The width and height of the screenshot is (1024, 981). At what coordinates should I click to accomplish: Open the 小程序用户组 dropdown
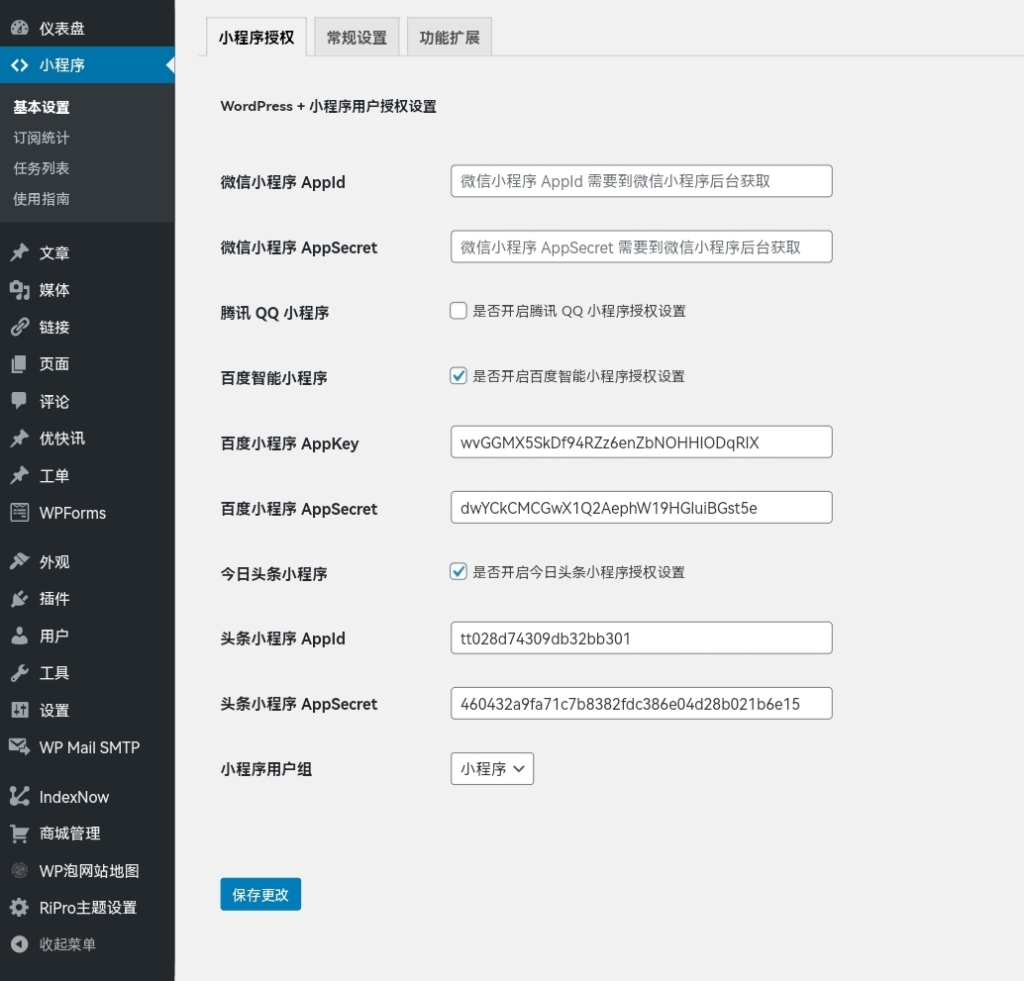click(492, 769)
